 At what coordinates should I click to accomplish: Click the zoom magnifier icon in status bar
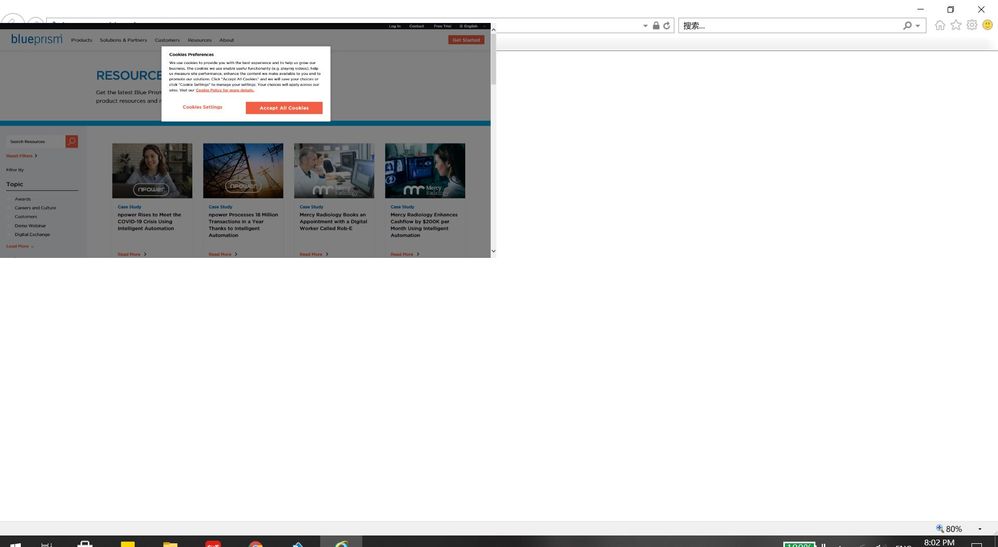pyautogui.click(x=939, y=529)
